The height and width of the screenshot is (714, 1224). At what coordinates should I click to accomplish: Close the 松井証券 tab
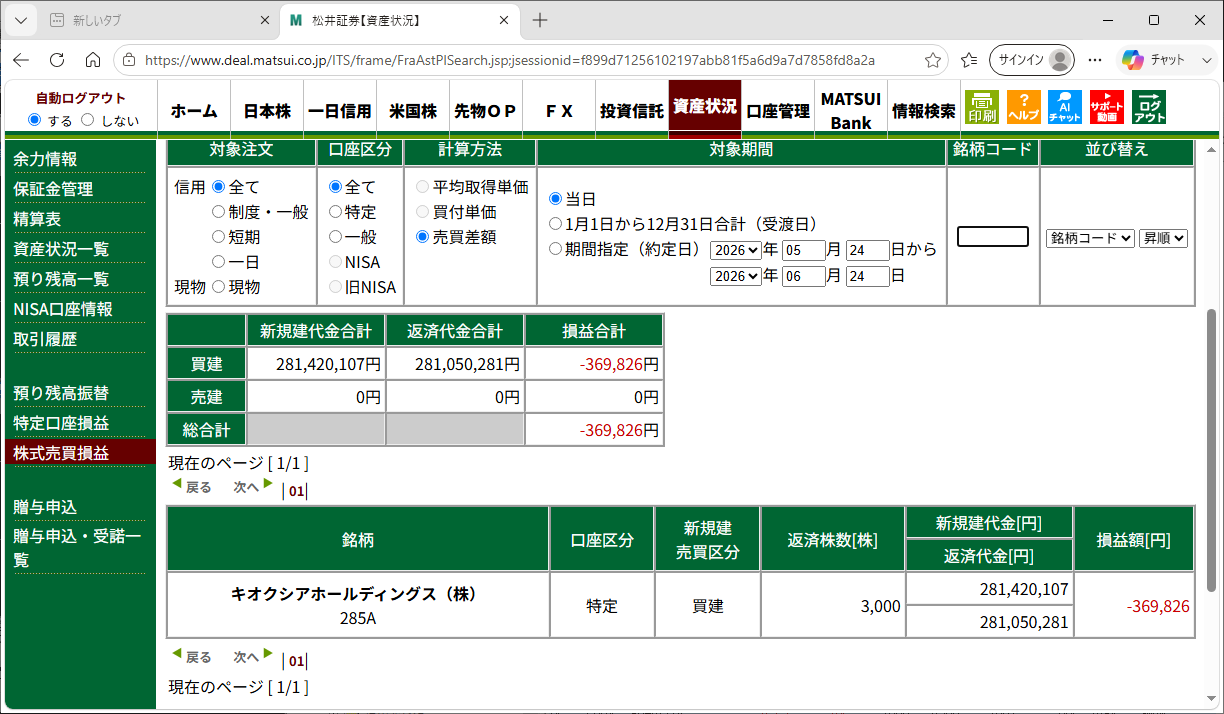point(505,20)
